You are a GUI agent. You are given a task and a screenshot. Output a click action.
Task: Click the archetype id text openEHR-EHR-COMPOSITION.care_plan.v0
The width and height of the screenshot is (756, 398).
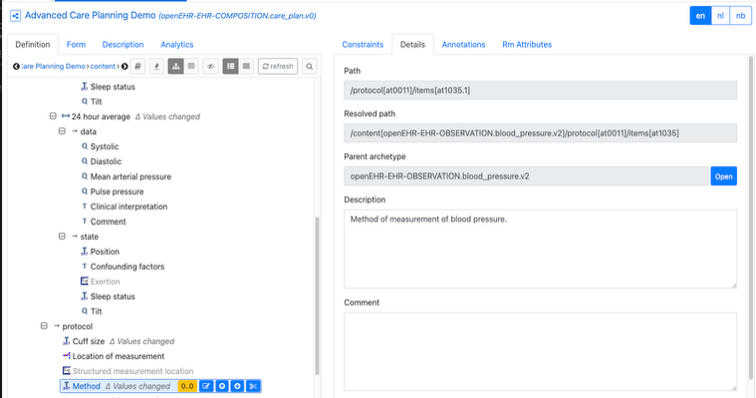237,16
